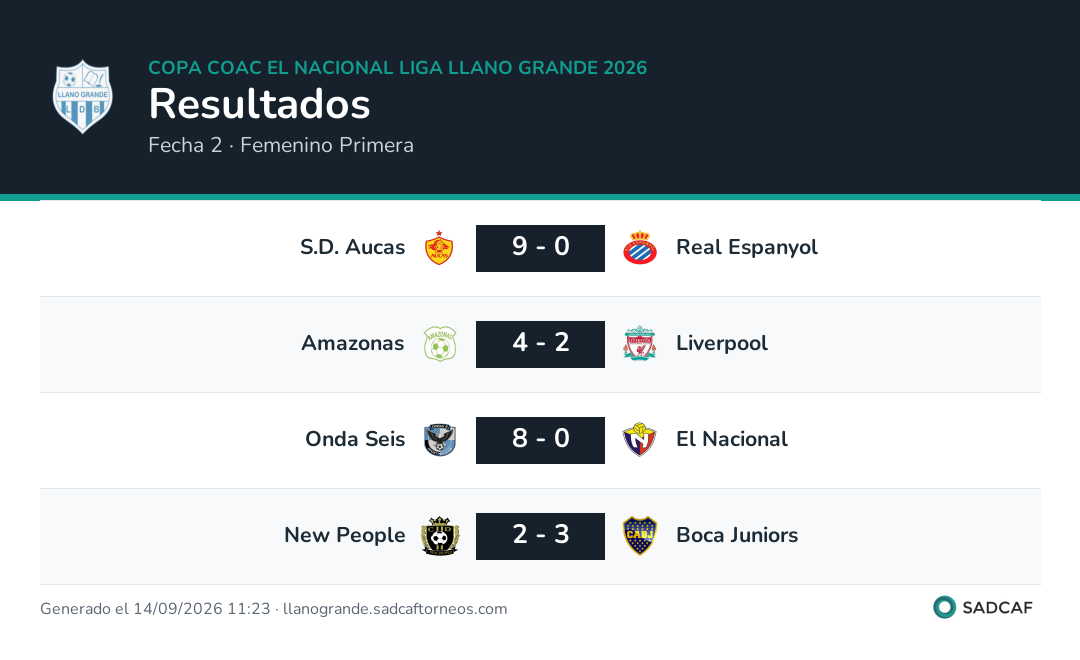The width and height of the screenshot is (1080, 660).
Task: Click the S.D. Aucas team crest
Action: pos(439,248)
